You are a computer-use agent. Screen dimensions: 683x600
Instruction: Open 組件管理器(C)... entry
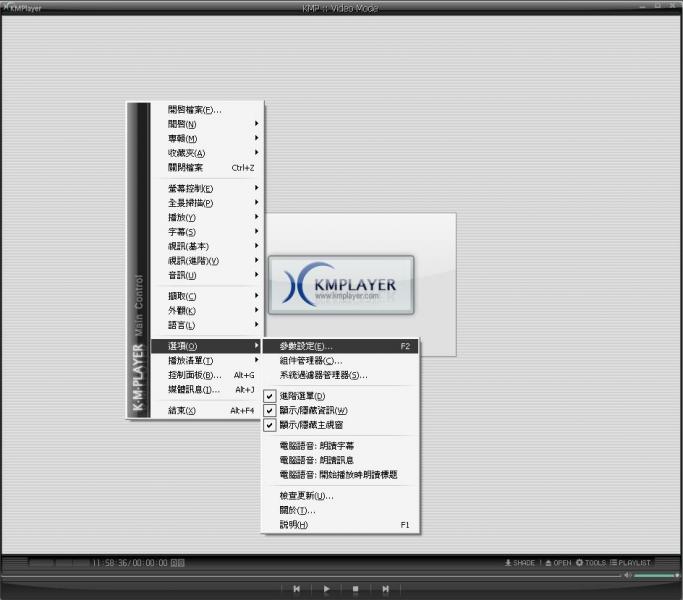tap(340, 361)
